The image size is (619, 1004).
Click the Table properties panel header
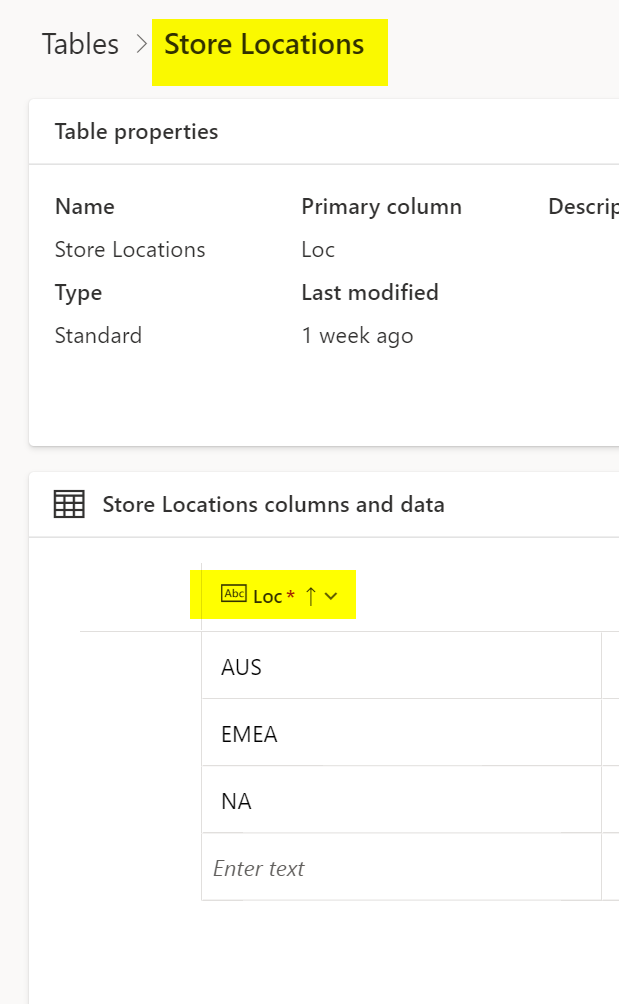[136, 131]
